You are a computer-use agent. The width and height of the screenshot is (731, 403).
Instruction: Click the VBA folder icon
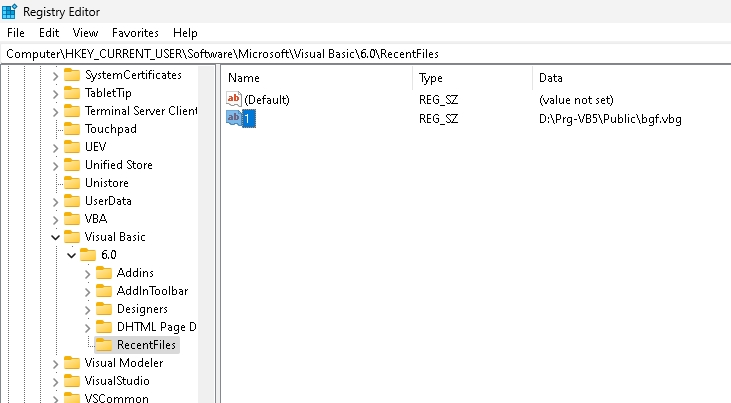coord(72,219)
